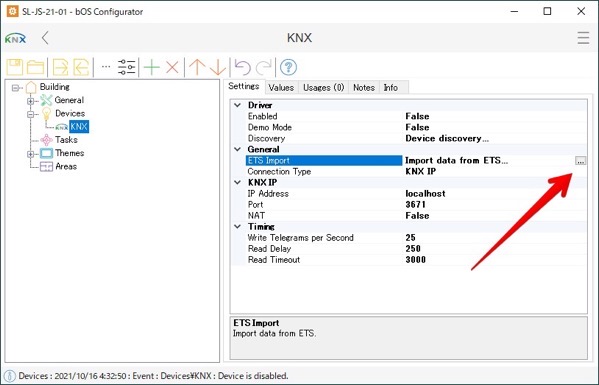
Task: Click the Redo toolbar icon
Action: click(264, 67)
